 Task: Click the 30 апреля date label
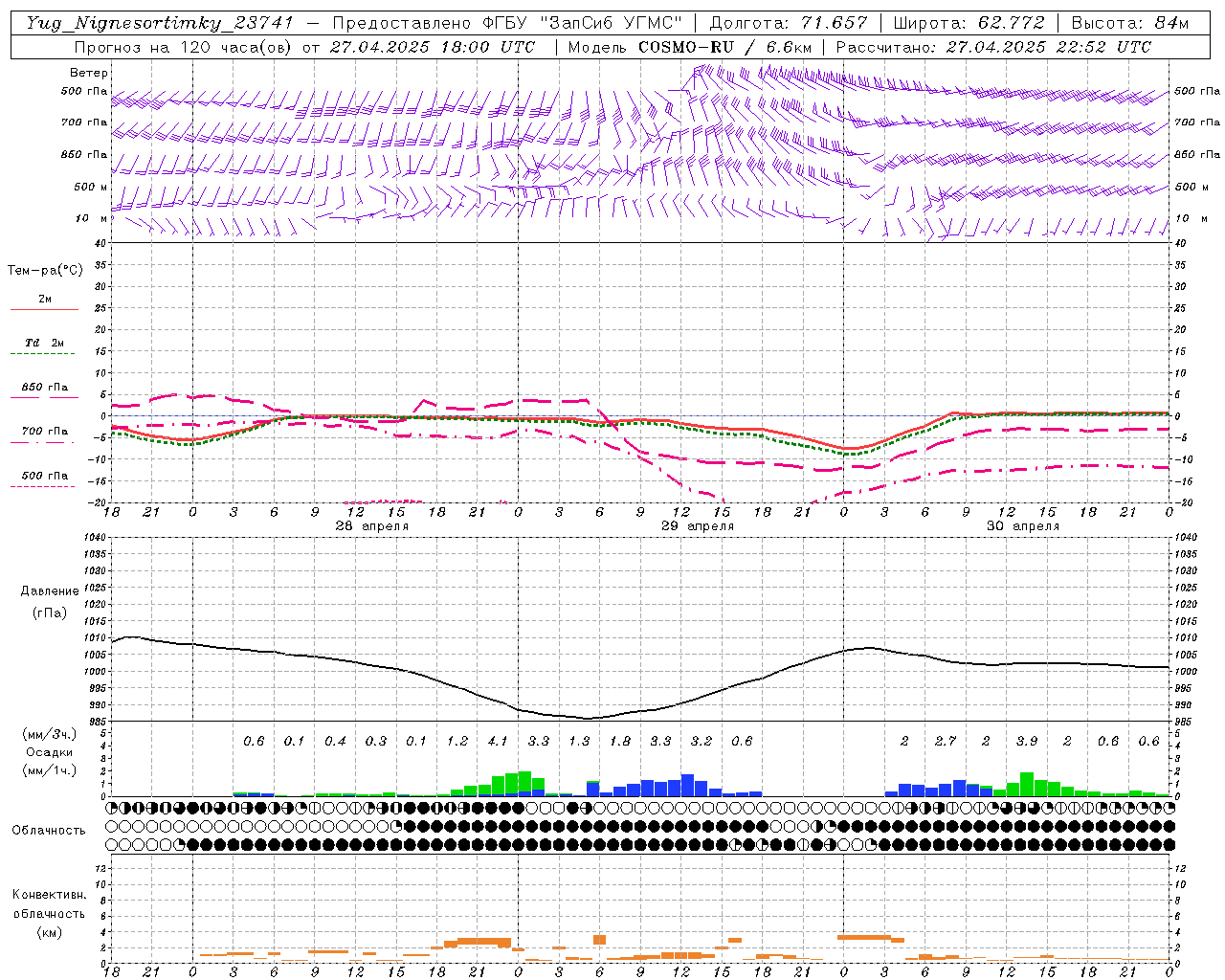pos(1023,526)
